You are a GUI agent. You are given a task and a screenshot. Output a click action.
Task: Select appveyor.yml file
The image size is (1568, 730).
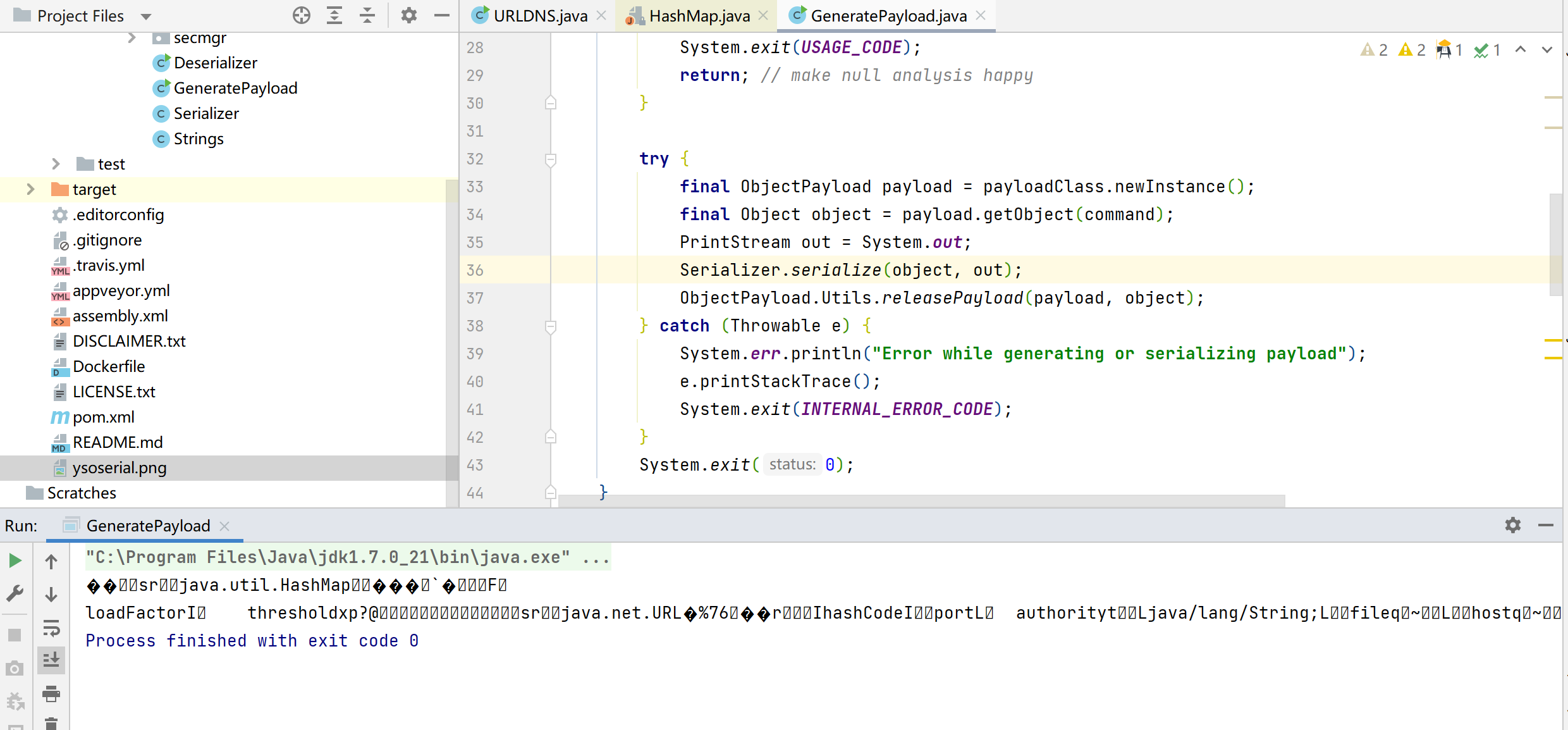coord(111,290)
